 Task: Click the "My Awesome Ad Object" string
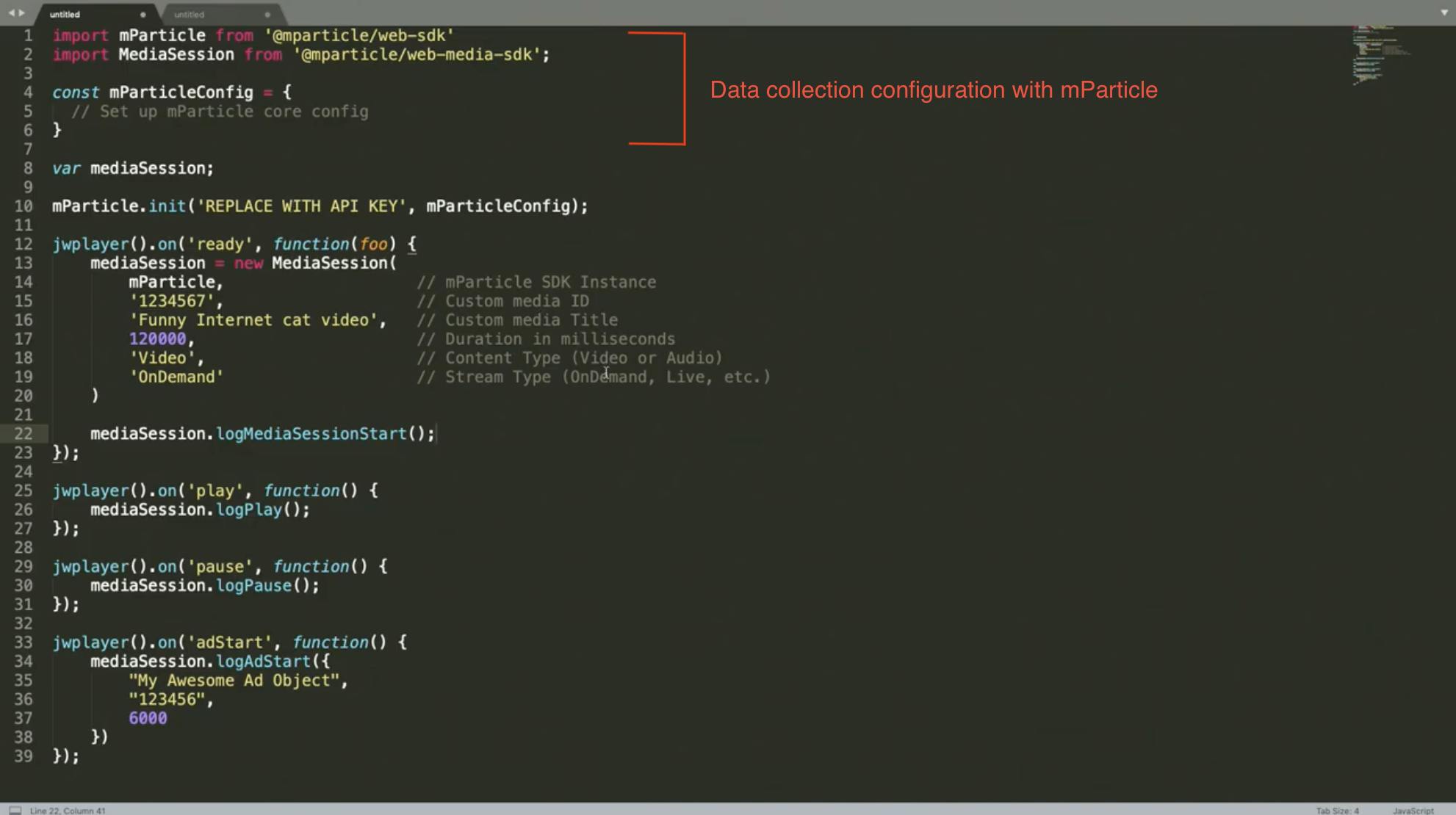tap(234, 681)
